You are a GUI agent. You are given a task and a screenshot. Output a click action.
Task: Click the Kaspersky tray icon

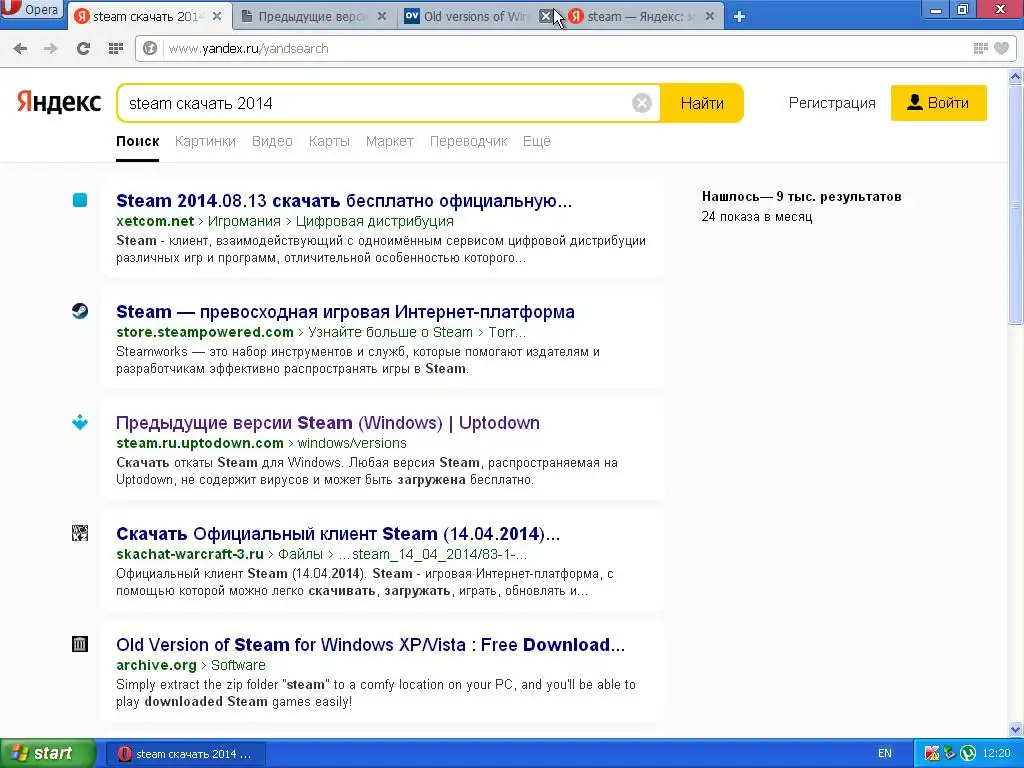[x=932, y=754]
